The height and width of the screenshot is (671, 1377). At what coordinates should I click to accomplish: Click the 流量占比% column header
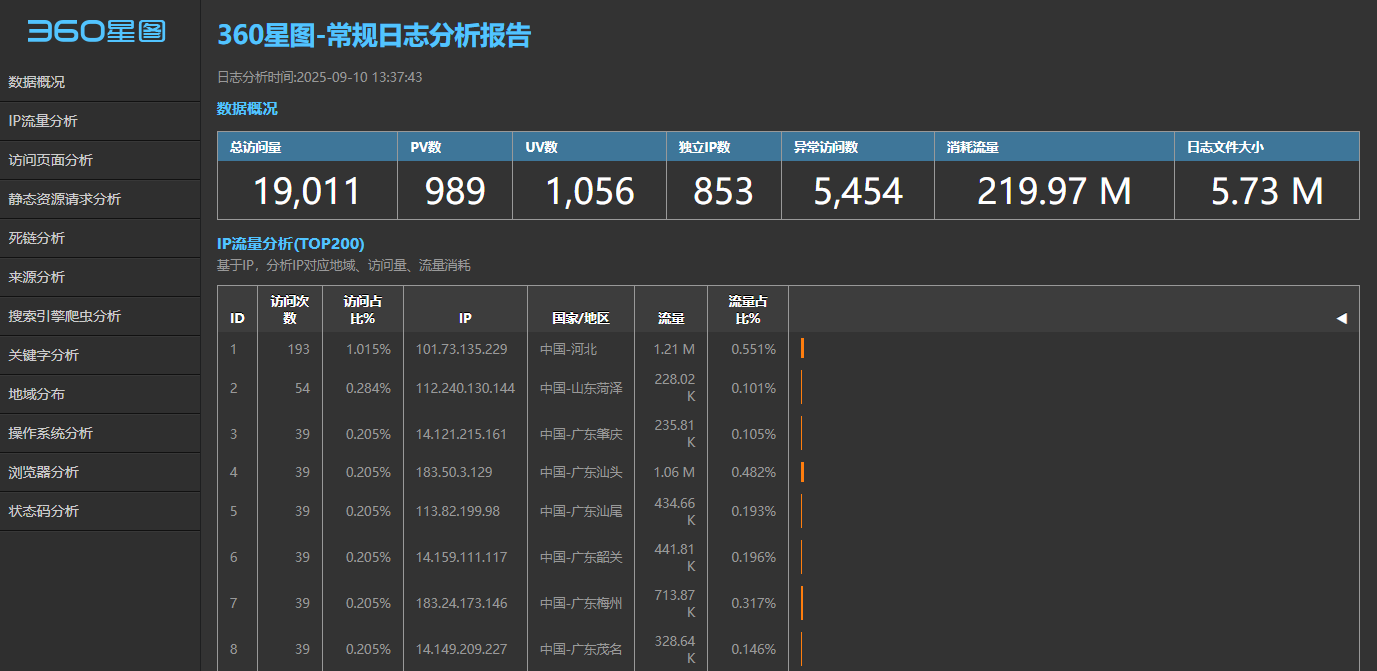click(x=748, y=309)
